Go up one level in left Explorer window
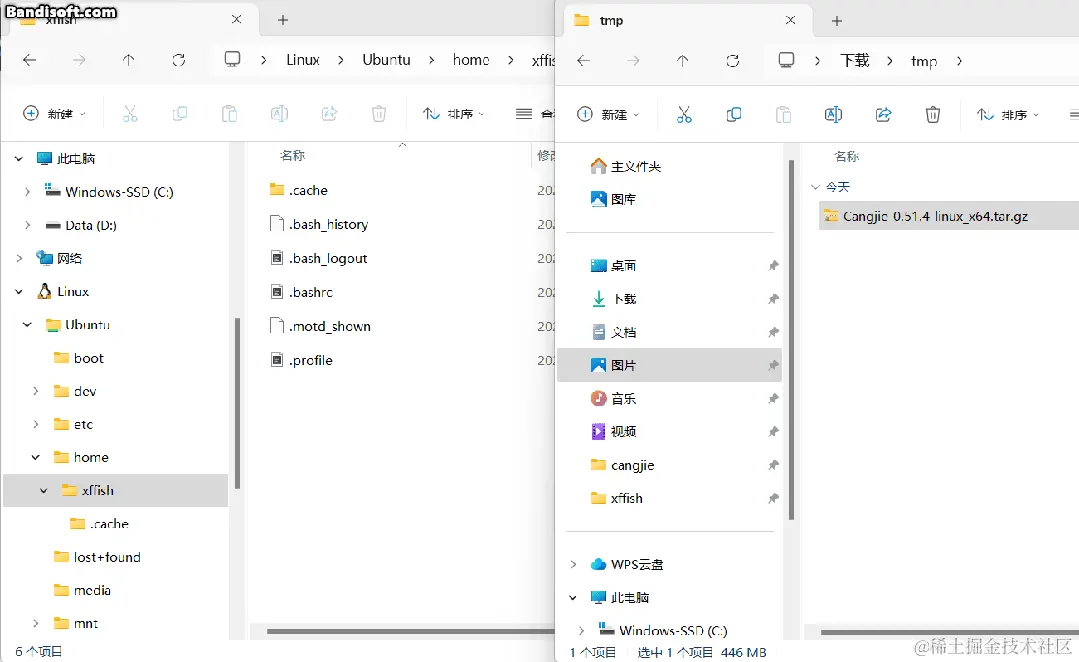The image size is (1079, 662). click(129, 60)
